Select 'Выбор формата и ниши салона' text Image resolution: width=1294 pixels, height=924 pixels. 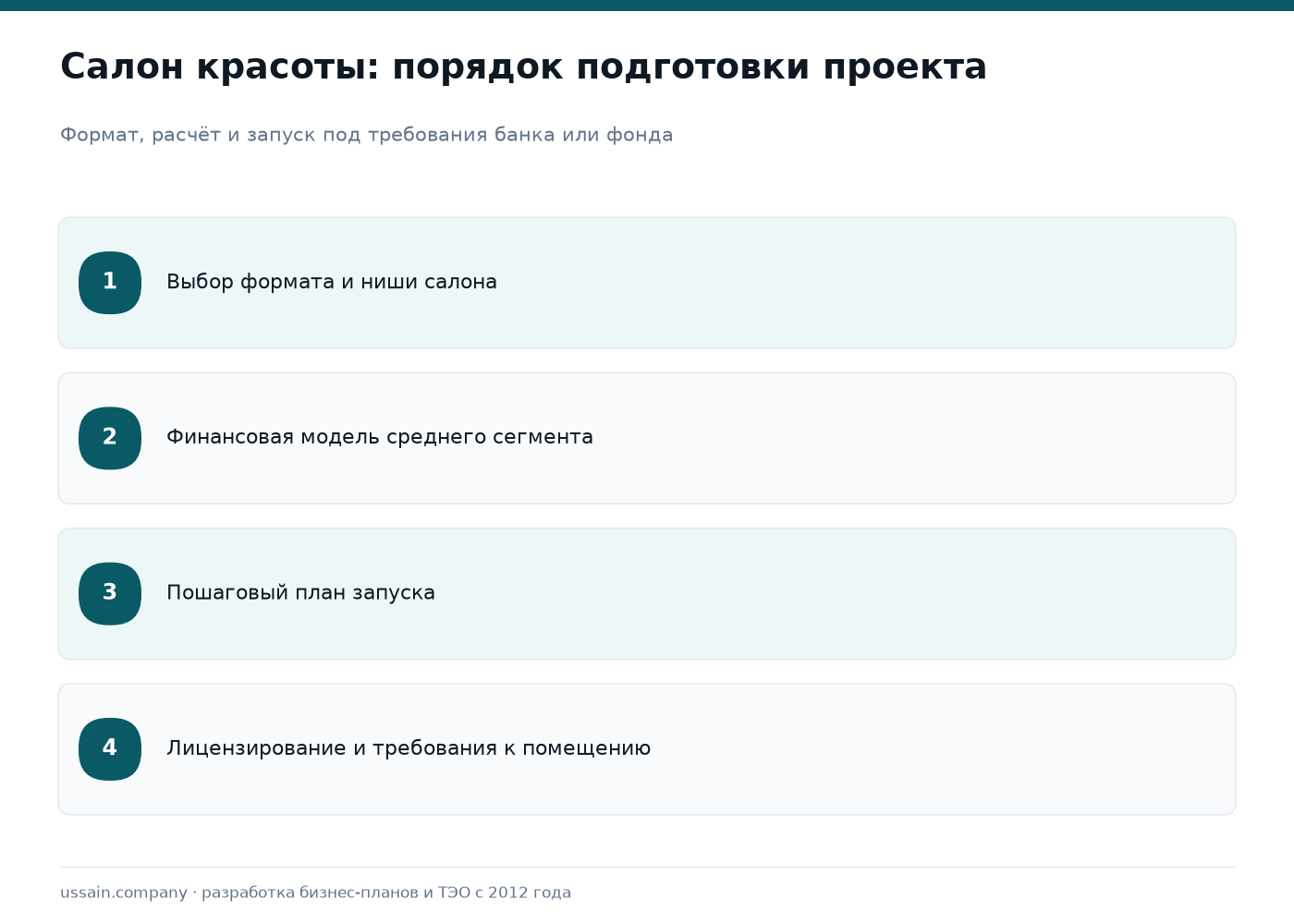point(332,282)
